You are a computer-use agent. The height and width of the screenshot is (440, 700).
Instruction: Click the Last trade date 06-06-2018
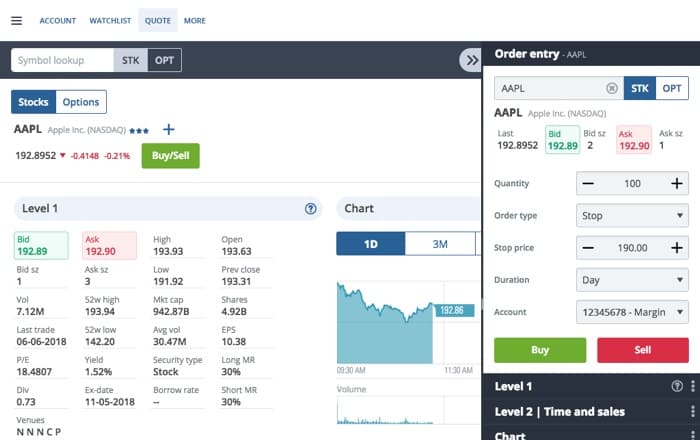tap(41, 342)
